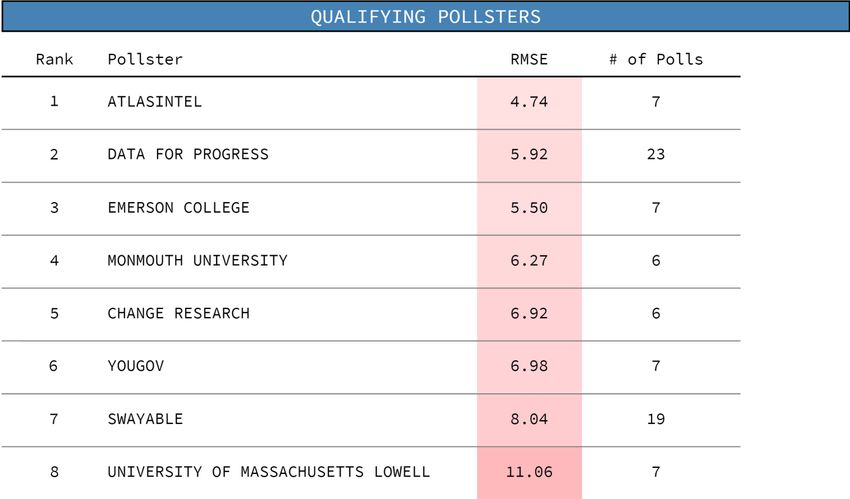Image resolution: width=850 pixels, height=499 pixels.
Task: Click MONMOUTH UNIVERSITY pollster entry
Action: (197, 260)
